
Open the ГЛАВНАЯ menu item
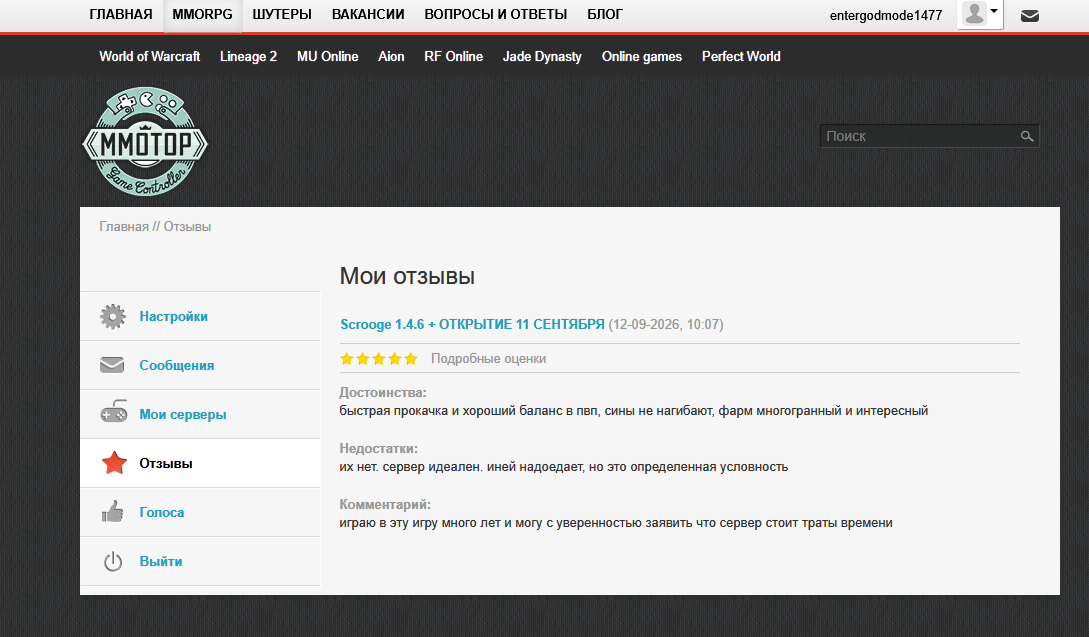121,15
